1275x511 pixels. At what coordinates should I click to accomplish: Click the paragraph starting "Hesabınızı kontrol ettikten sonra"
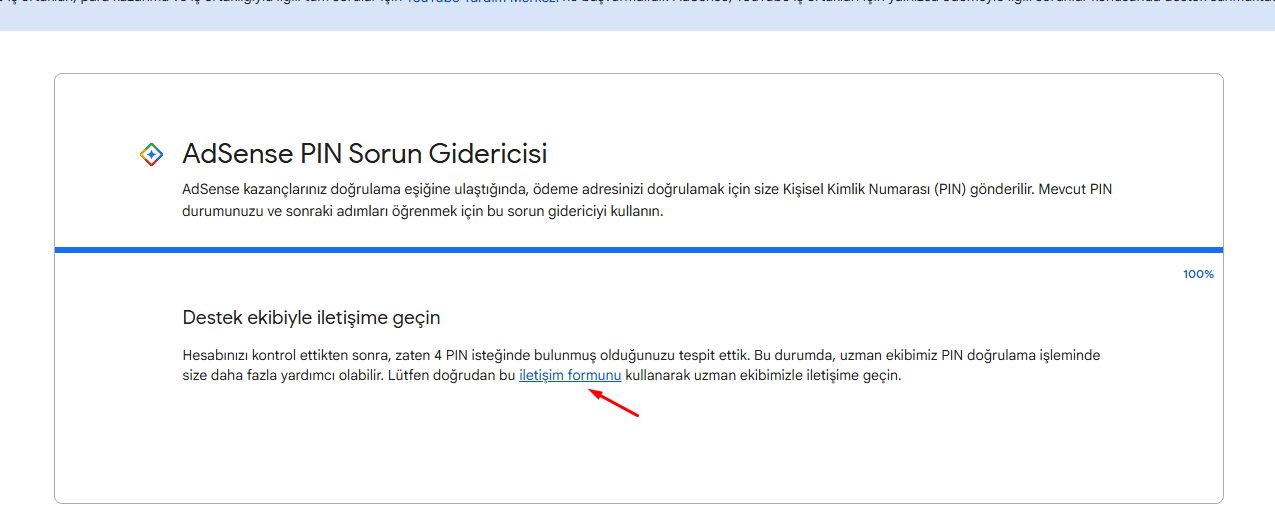641,366
